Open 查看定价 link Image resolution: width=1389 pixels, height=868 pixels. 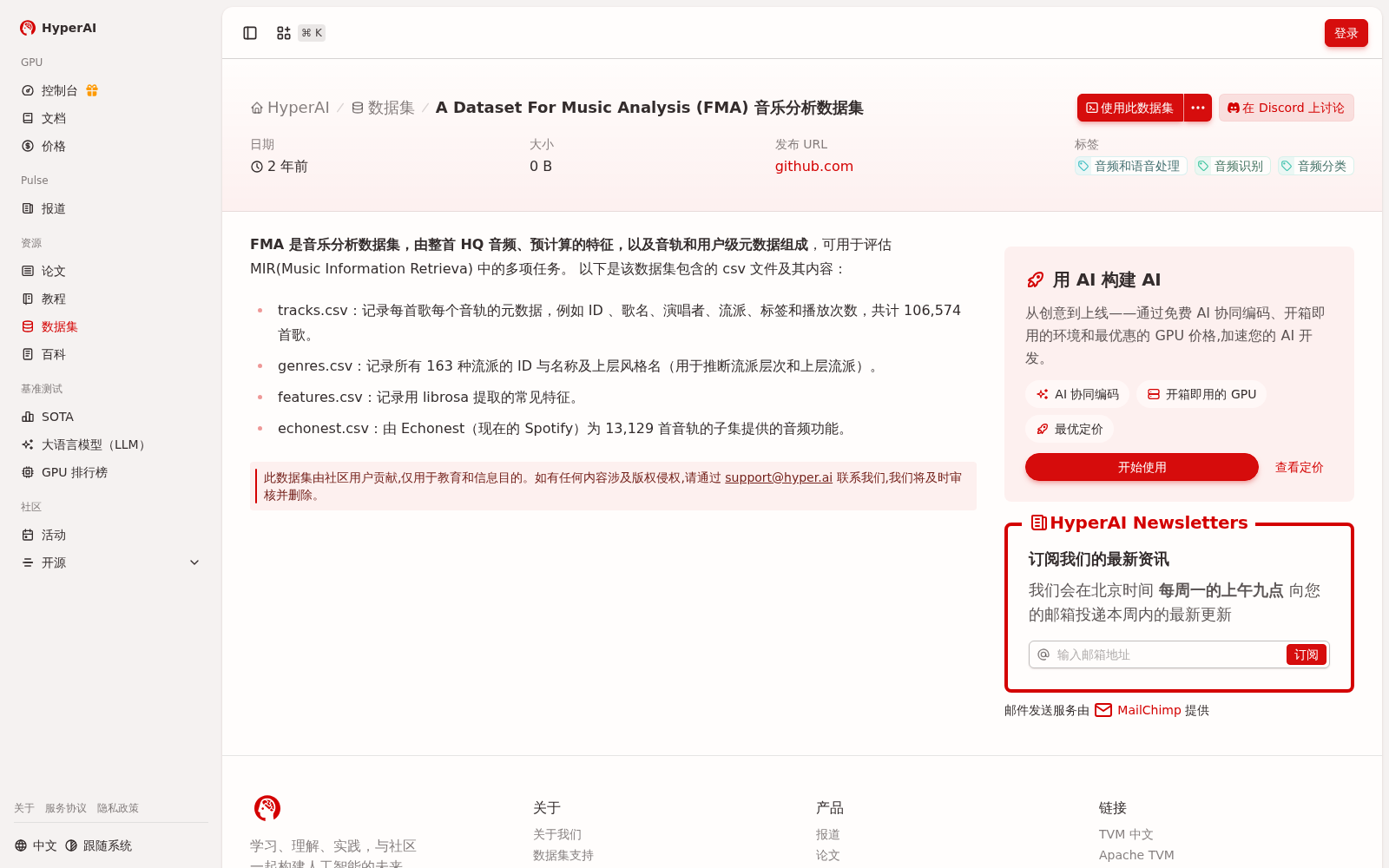click(x=1299, y=467)
